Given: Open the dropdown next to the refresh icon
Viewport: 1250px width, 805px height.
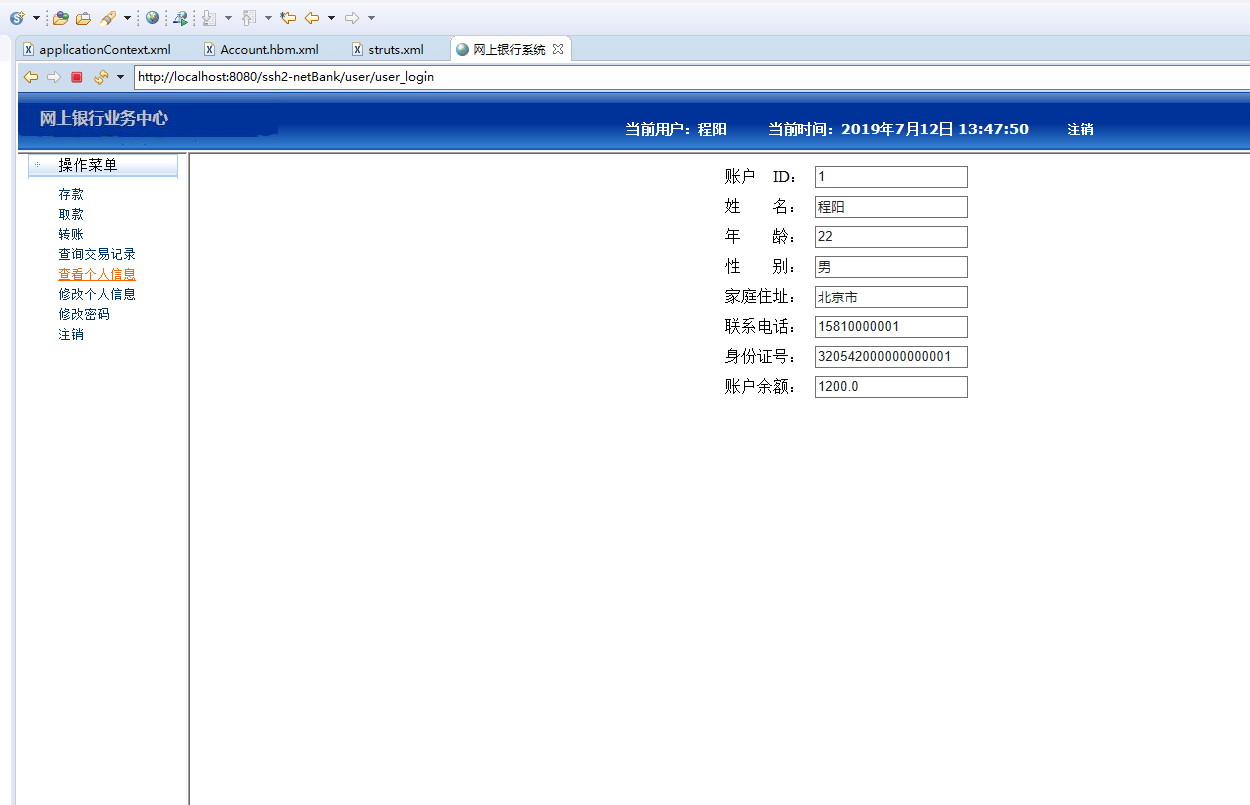Looking at the screenshot, I should point(120,77).
